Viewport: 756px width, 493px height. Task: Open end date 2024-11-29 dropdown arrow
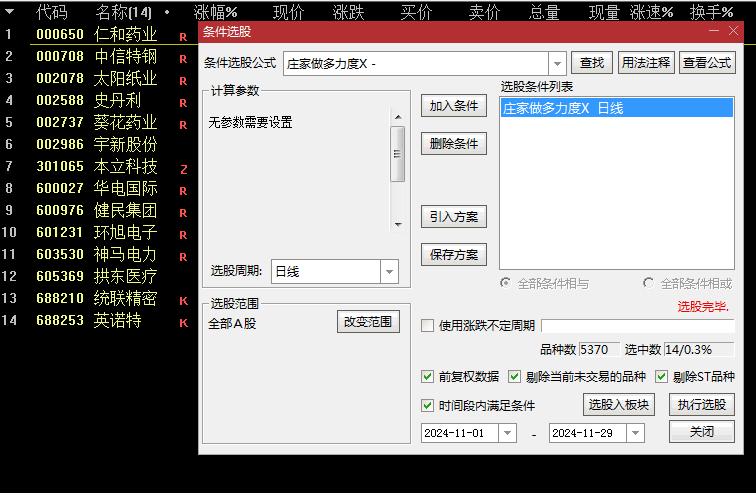click(635, 433)
